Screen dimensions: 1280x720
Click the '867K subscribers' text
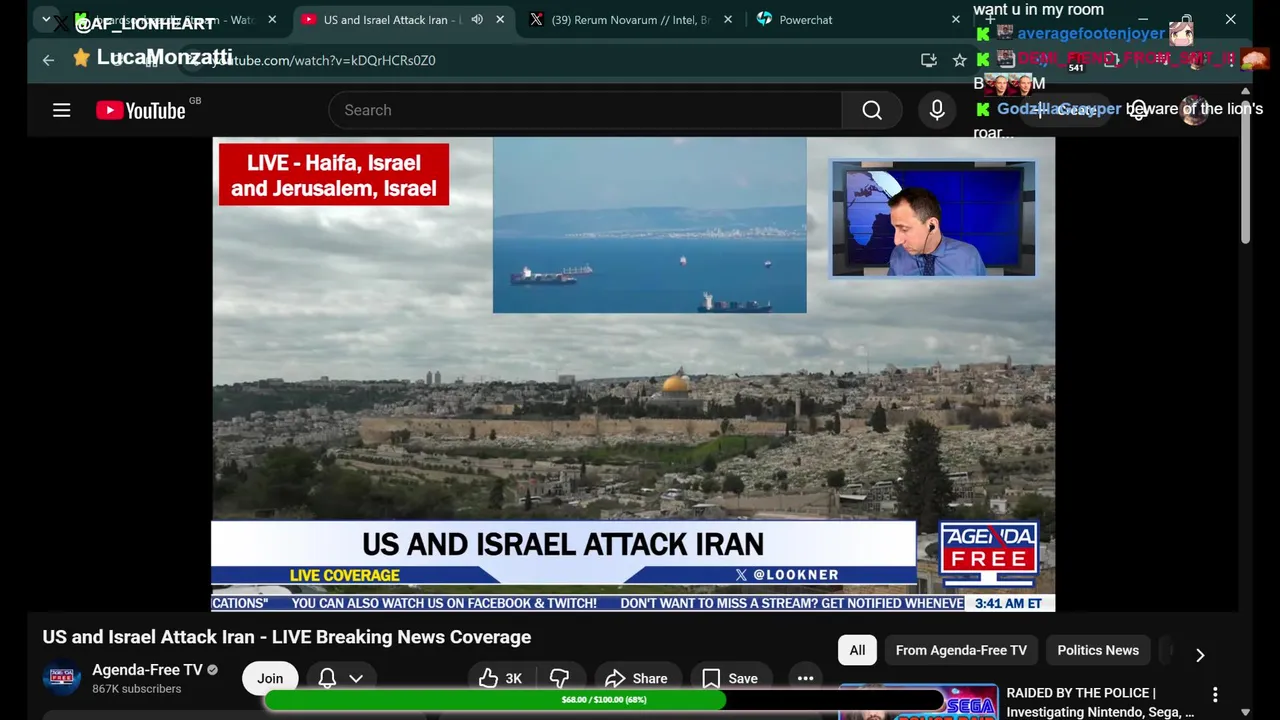click(x=137, y=689)
